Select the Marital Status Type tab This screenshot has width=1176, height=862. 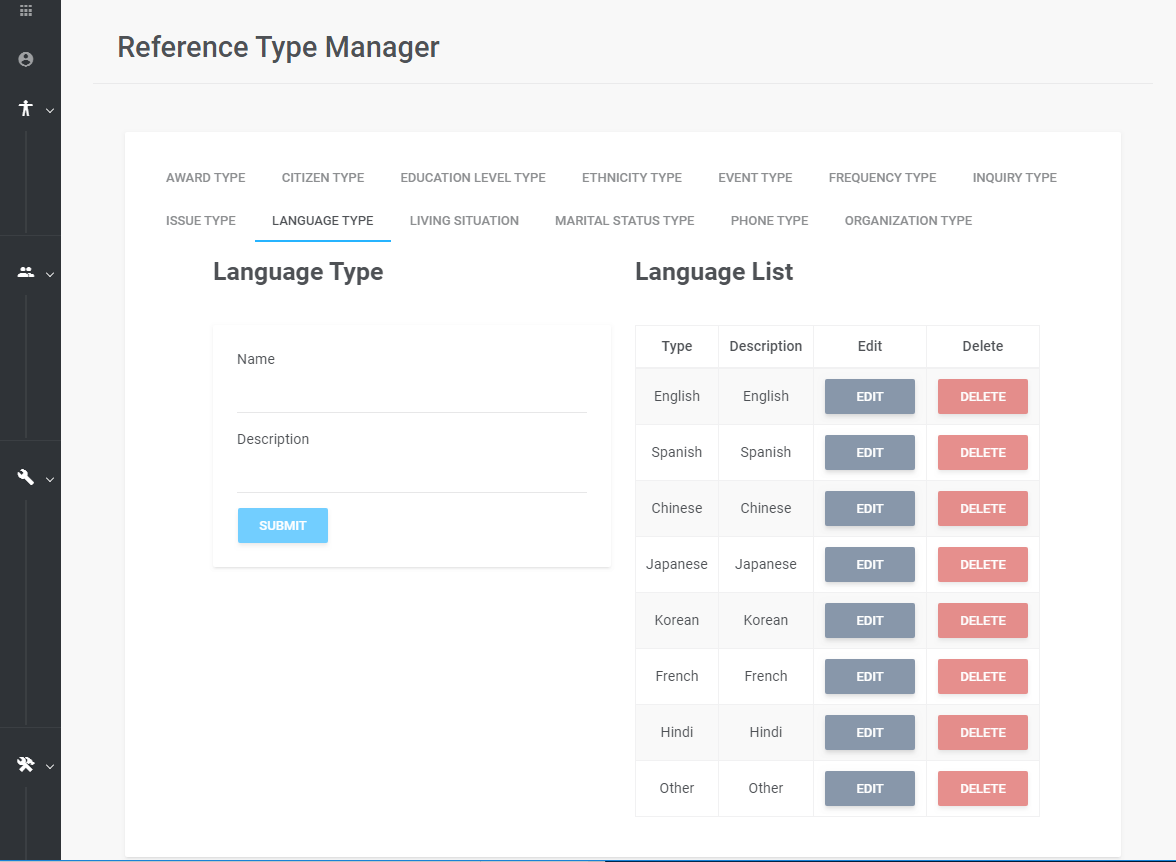tap(625, 221)
